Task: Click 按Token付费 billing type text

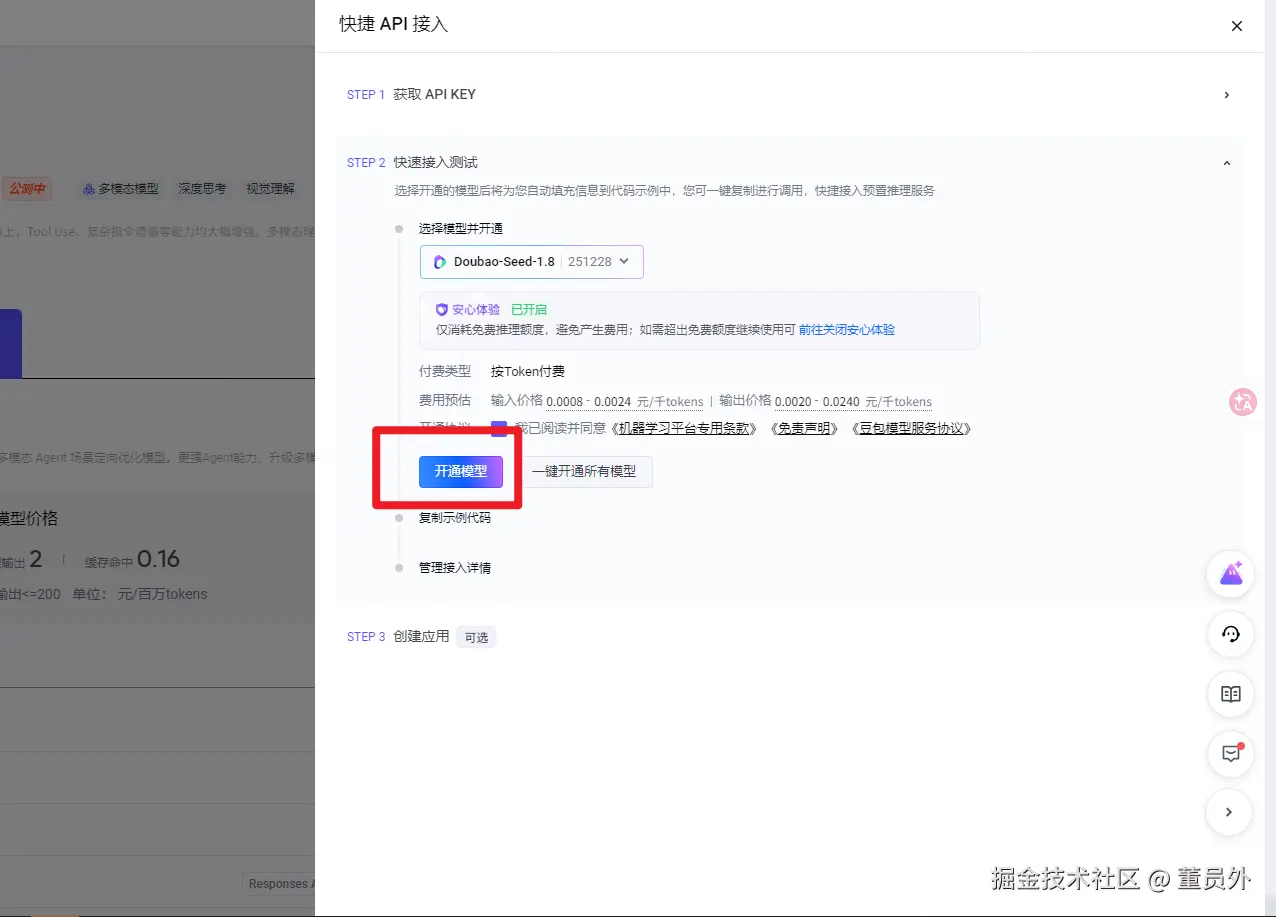Action: pyautogui.click(x=528, y=371)
